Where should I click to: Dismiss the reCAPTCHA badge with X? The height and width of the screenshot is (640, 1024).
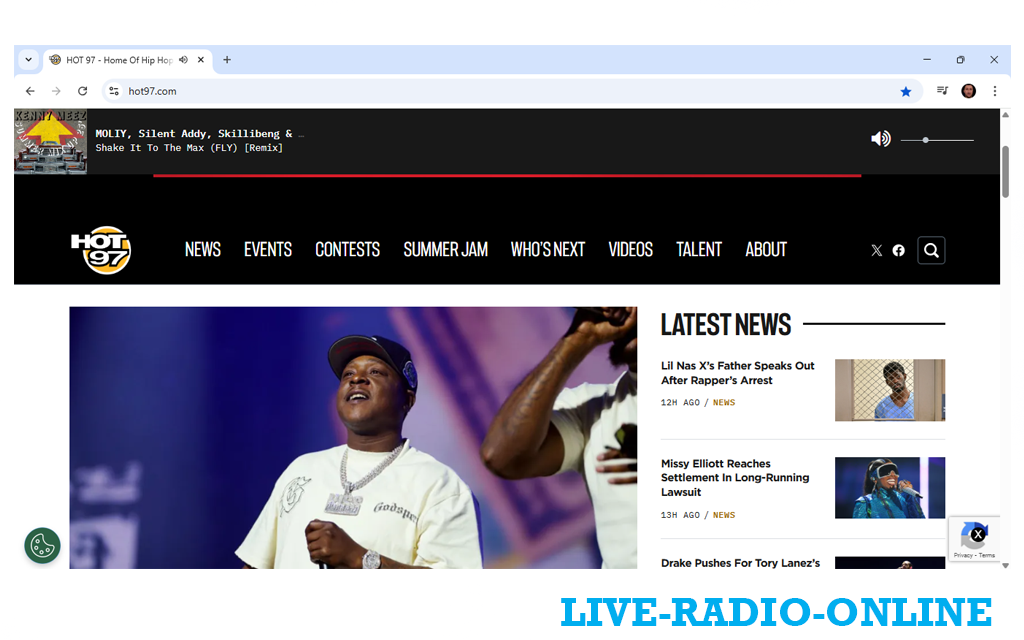tap(978, 534)
